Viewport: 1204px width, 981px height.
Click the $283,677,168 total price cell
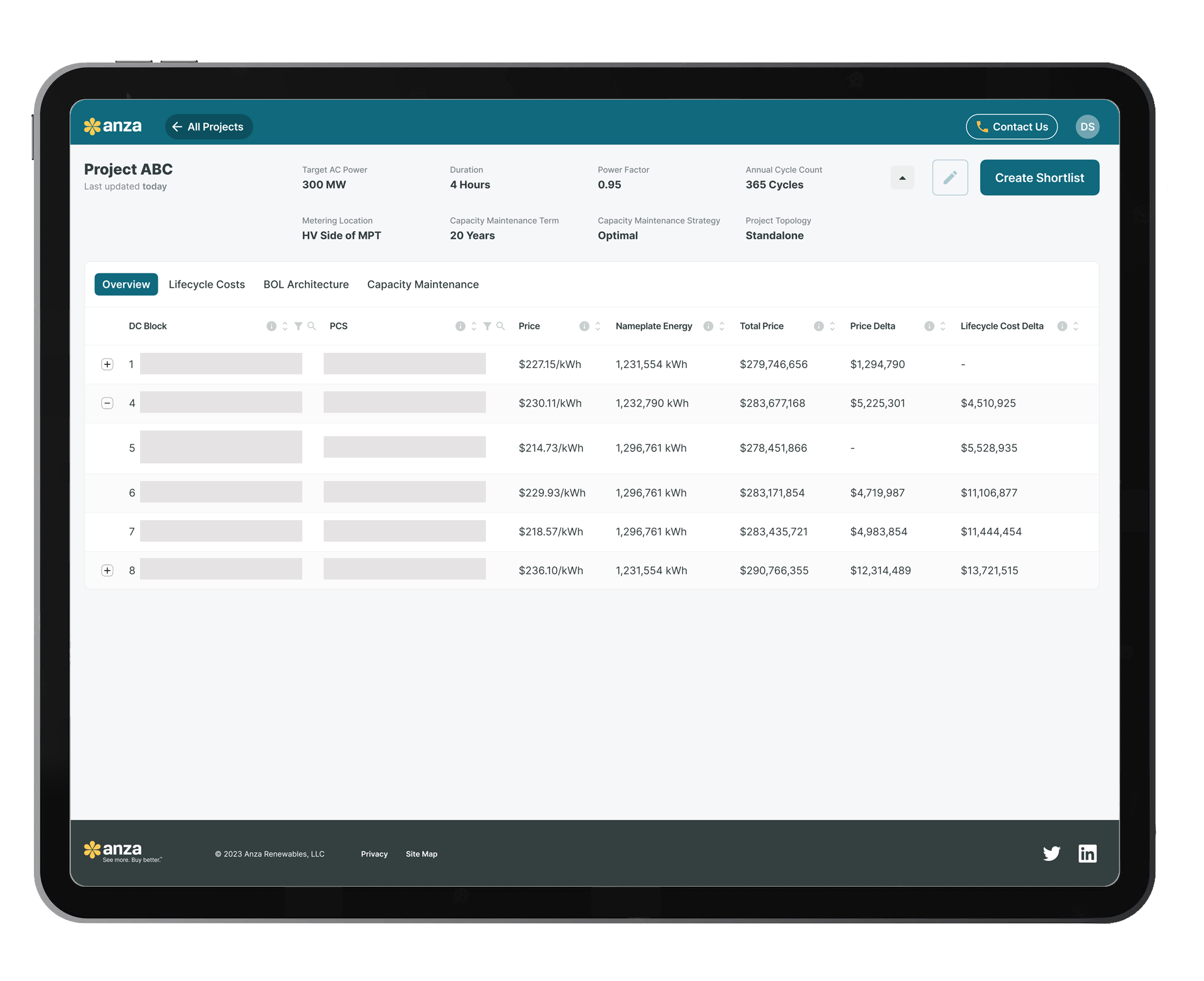tap(772, 403)
